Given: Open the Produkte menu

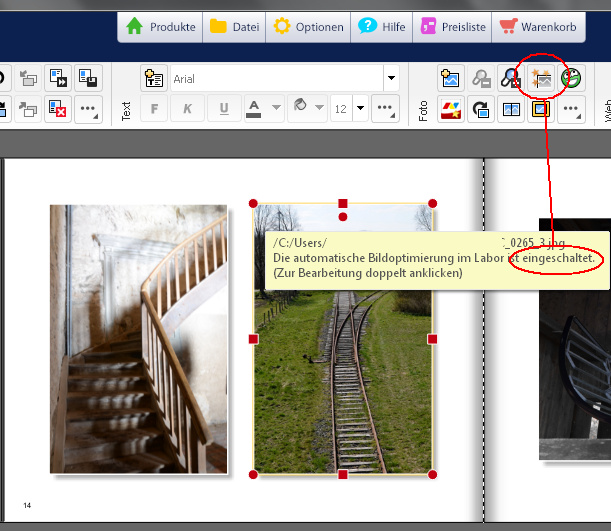Looking at the screenshot, I should pyautogui.click(x=160, y=27).
